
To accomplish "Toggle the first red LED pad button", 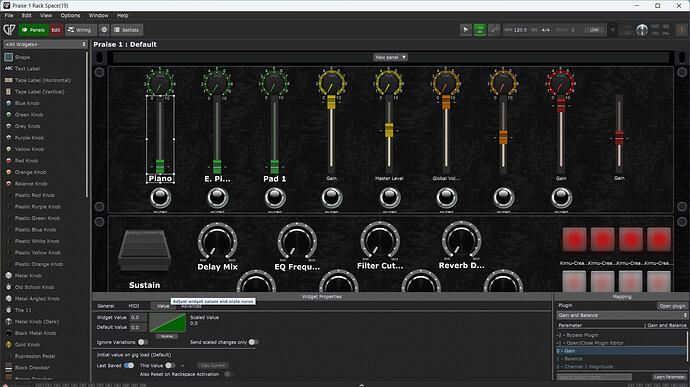I will pos(574,240).
